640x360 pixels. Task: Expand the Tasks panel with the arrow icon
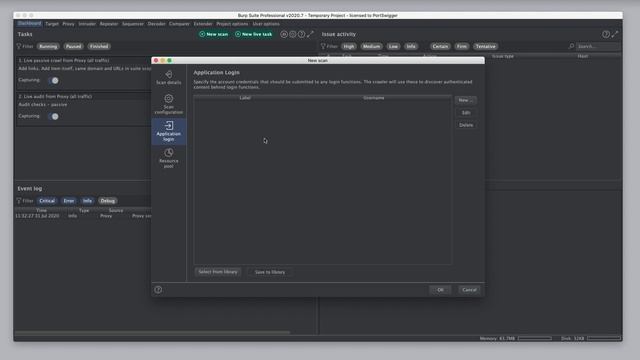pos(311,34)
